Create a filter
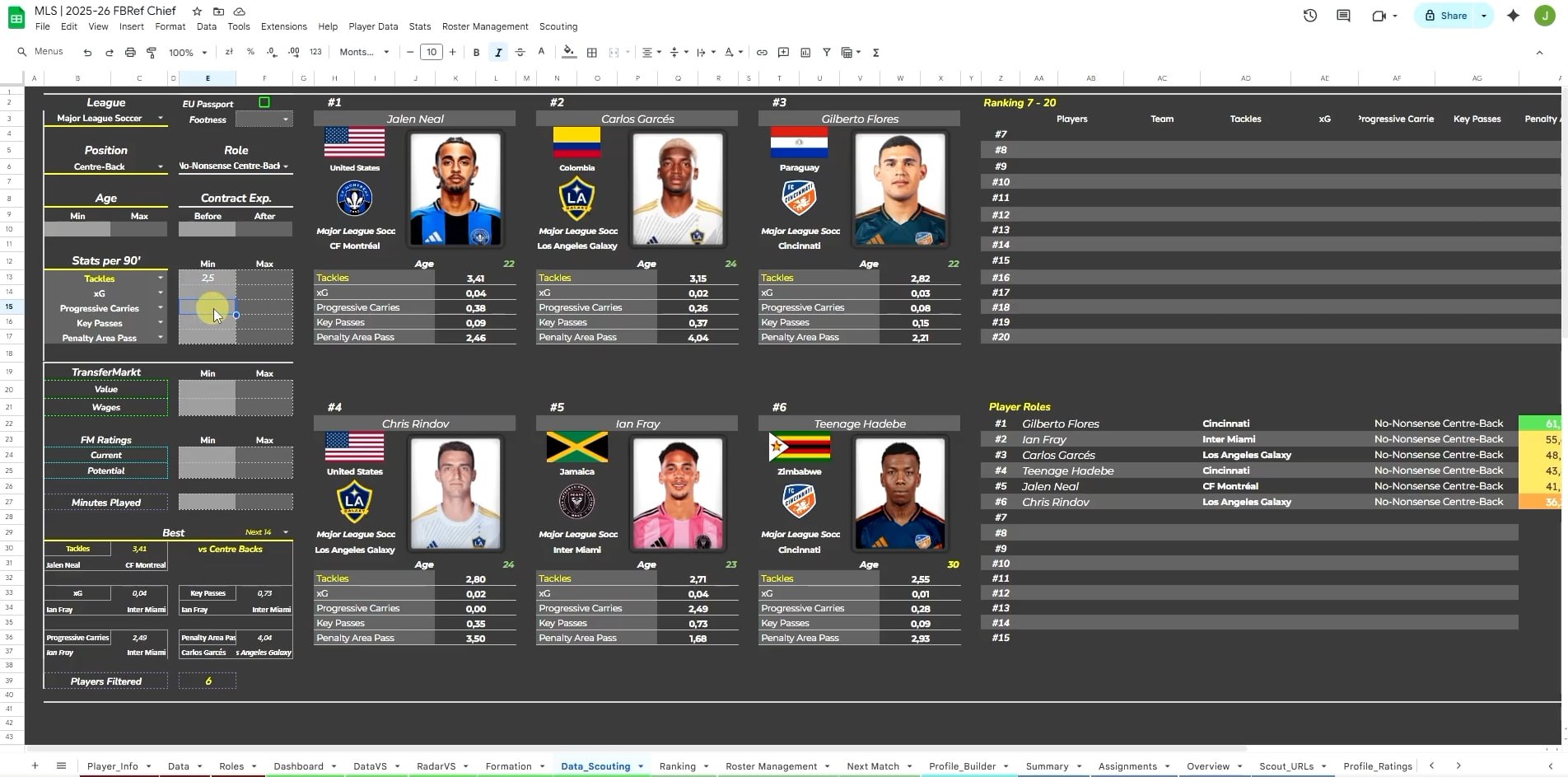 (826, 52)
